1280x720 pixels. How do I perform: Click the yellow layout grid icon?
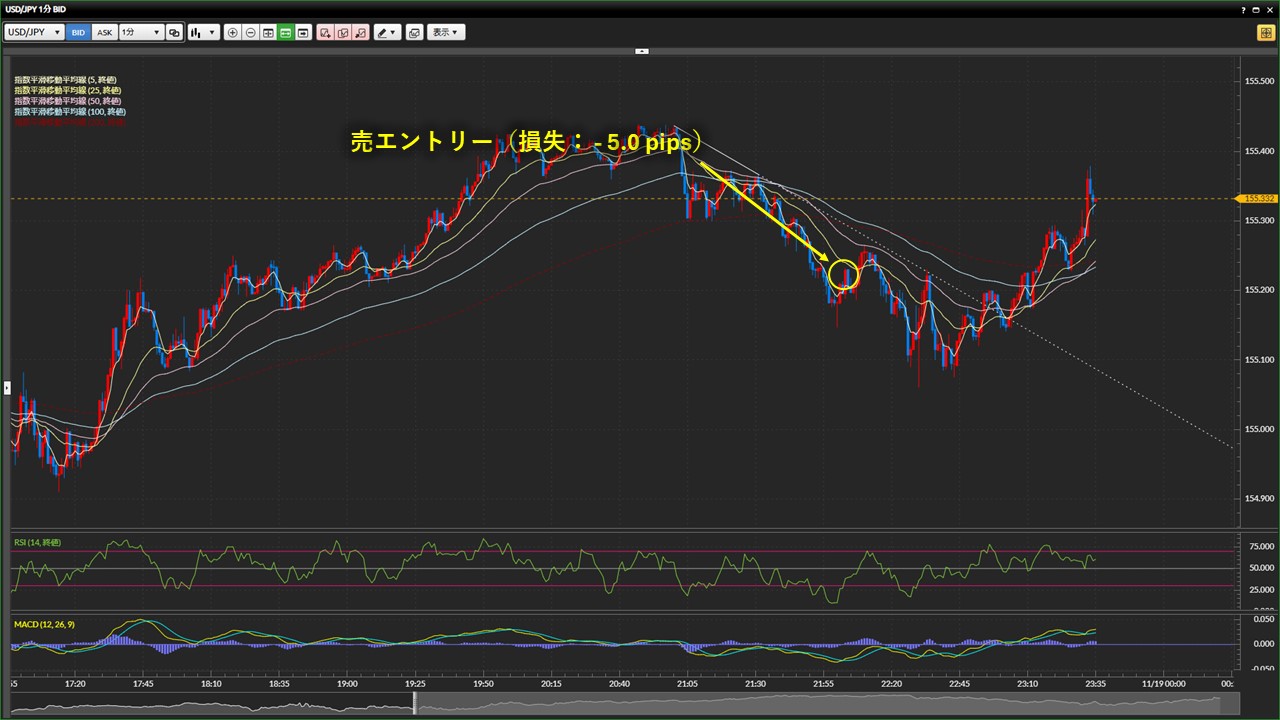[x=1264, y=32]
